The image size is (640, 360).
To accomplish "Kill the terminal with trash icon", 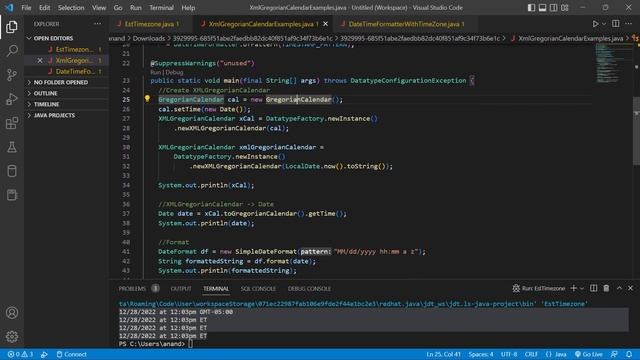I will tap(606, 288).
